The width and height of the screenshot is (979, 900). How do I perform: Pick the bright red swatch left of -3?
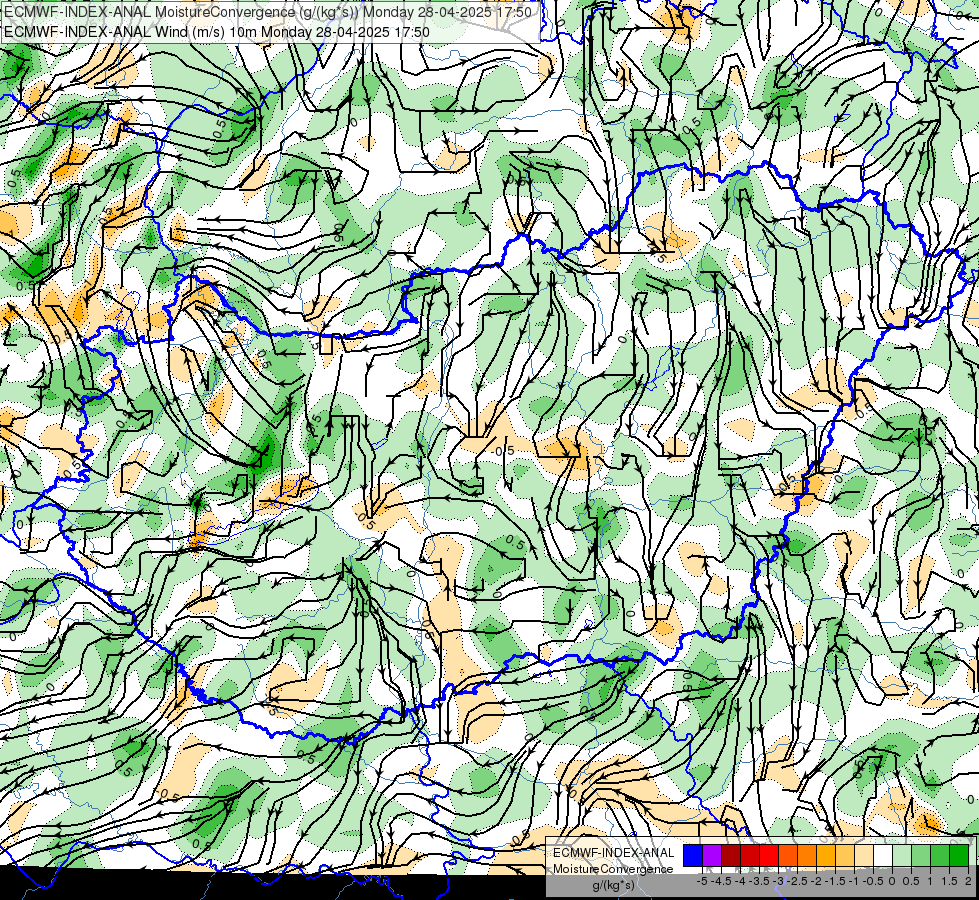click(x=769, y=856)
